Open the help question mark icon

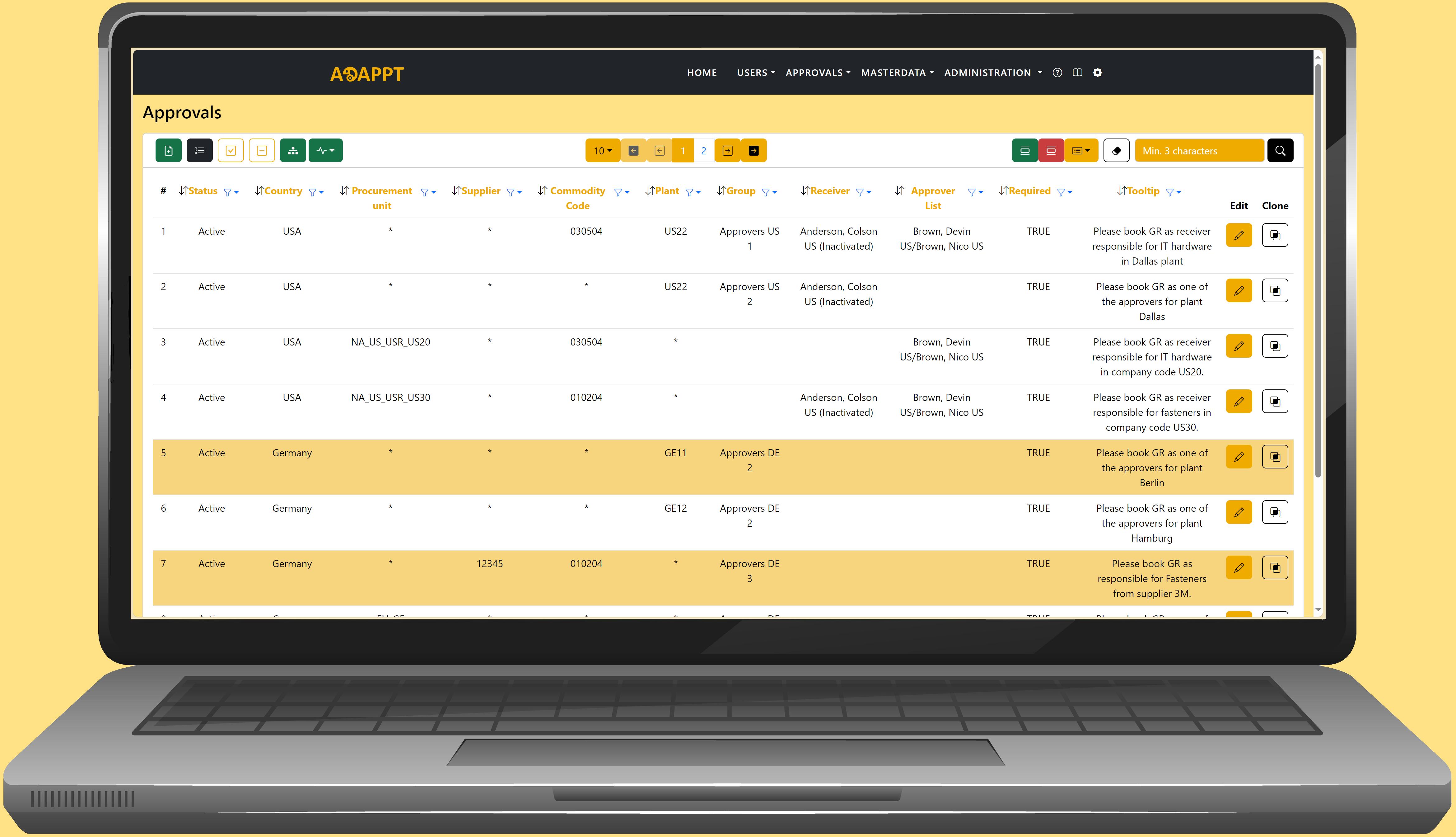click(x=1057, y=73)
